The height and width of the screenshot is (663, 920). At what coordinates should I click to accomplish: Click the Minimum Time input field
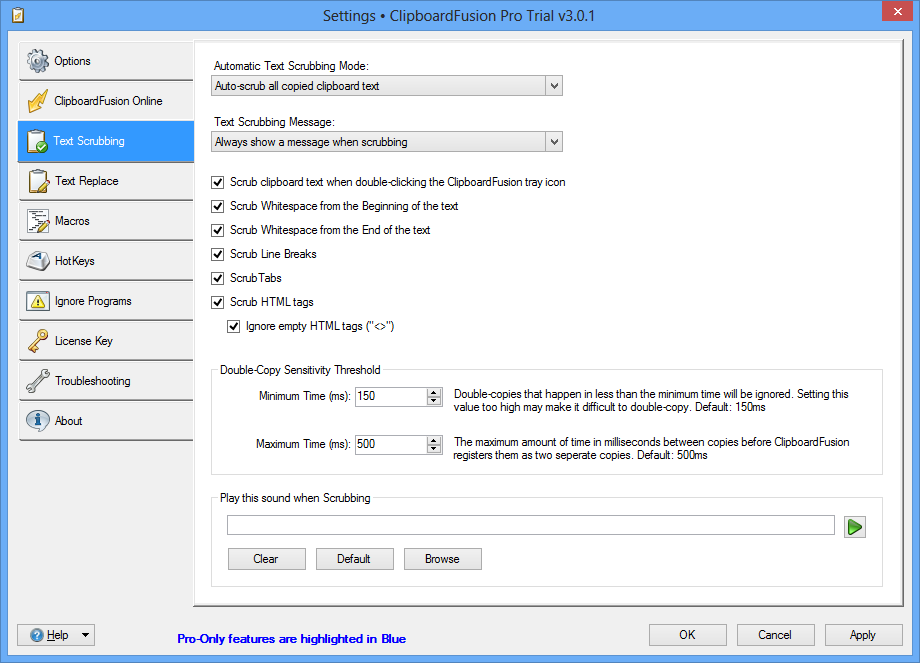pyautogui.click(x=391, y=397)
